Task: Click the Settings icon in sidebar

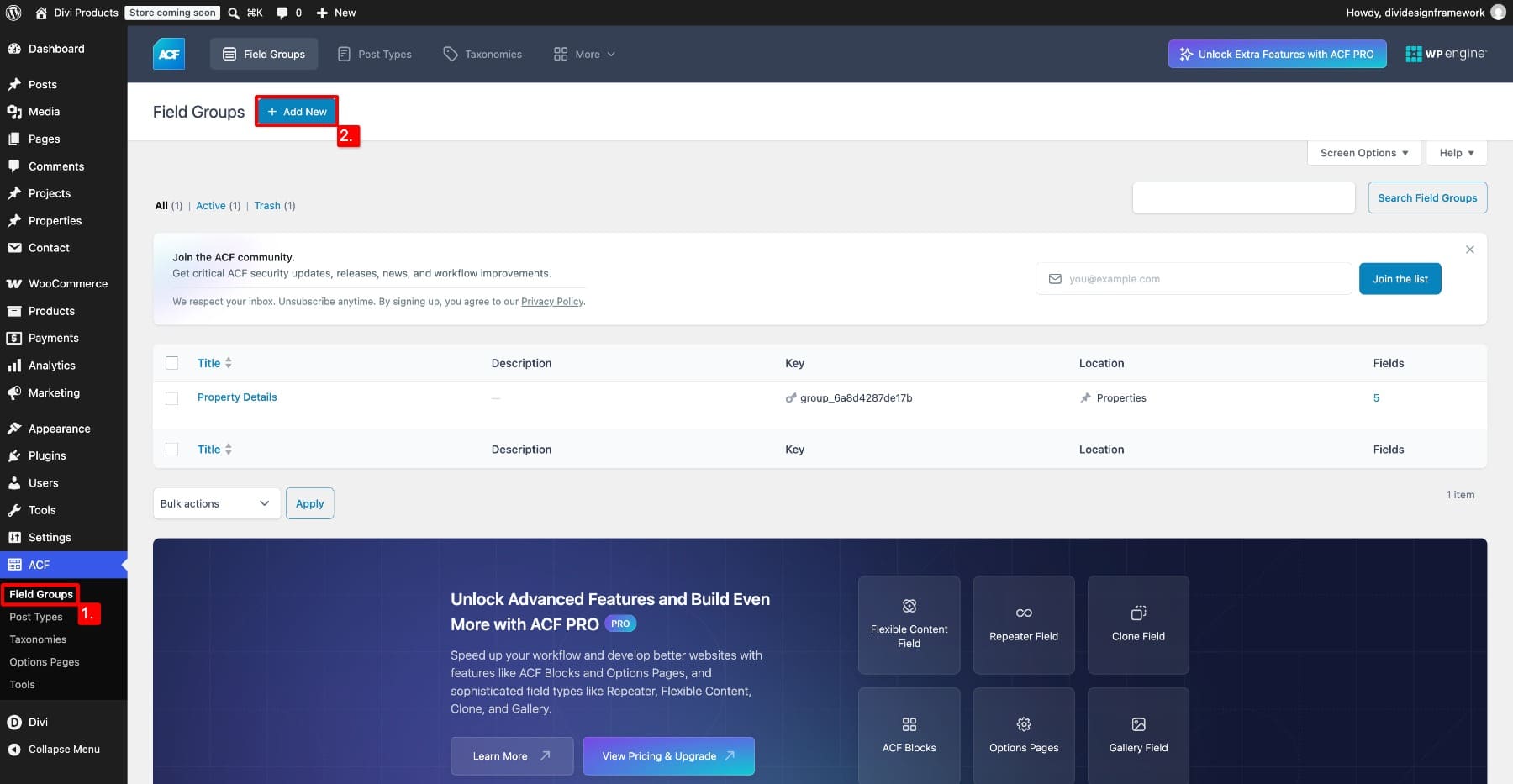Action: (x=14, y=538)
